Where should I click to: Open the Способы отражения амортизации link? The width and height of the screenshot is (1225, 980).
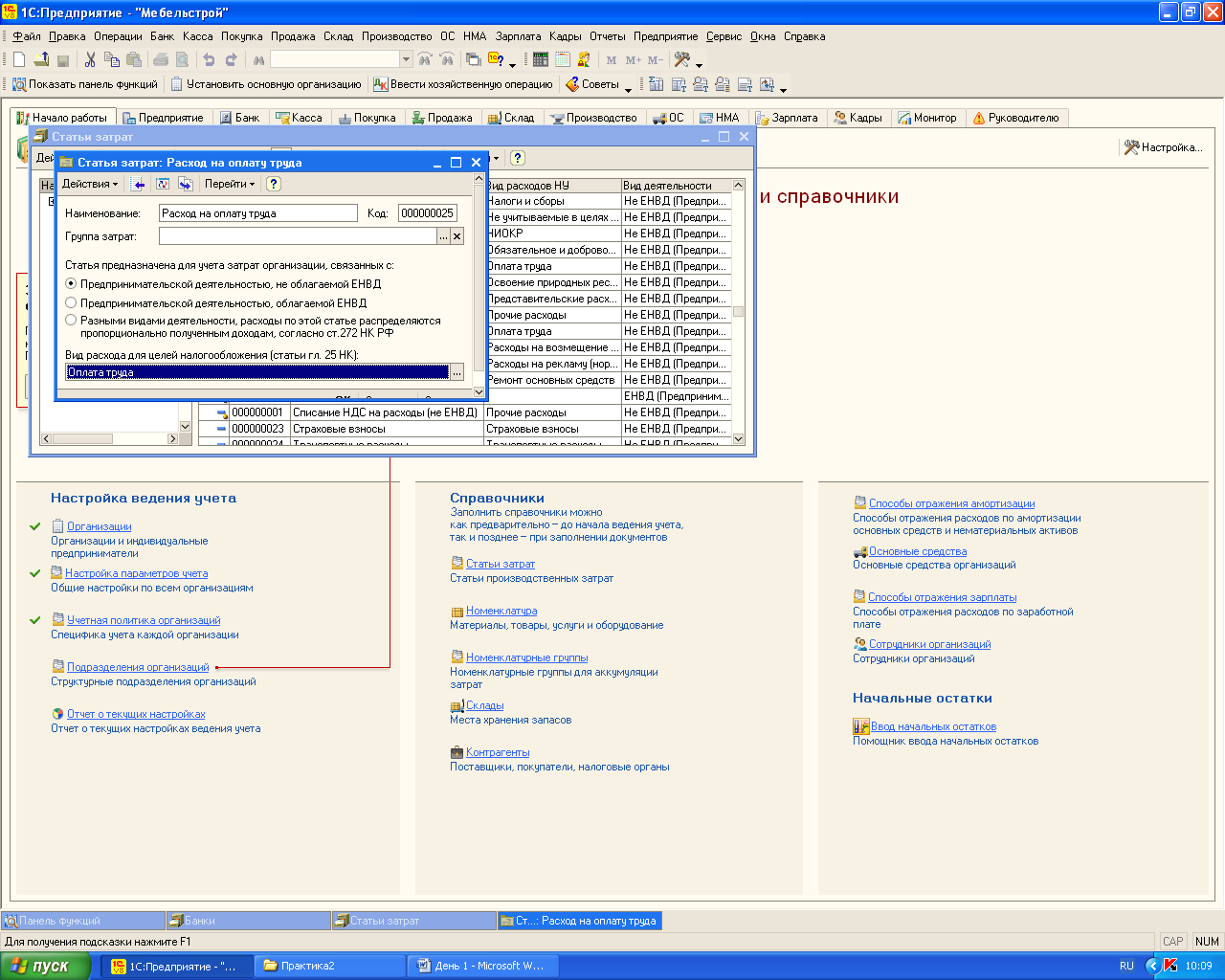[951, 503]
